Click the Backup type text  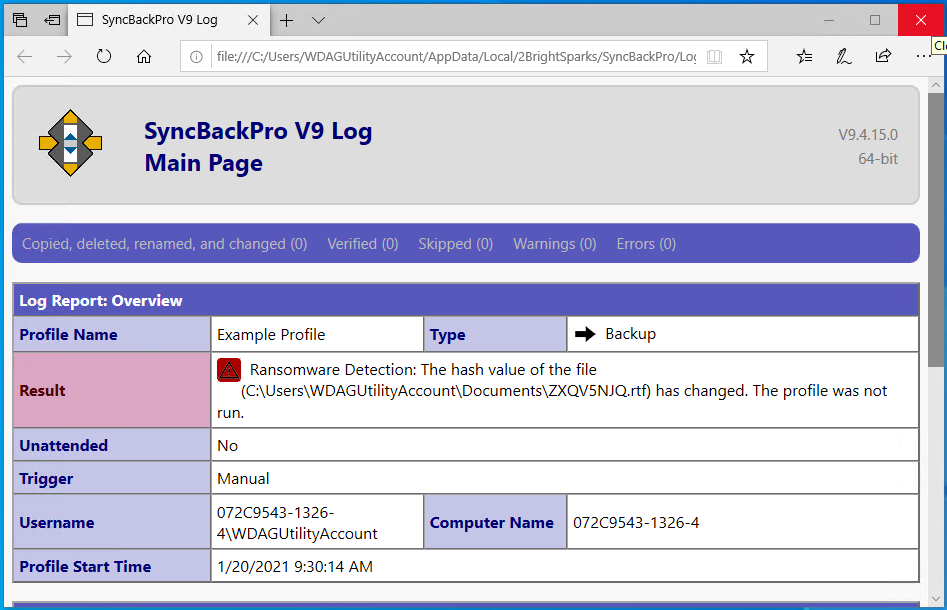tap(631, 334)
